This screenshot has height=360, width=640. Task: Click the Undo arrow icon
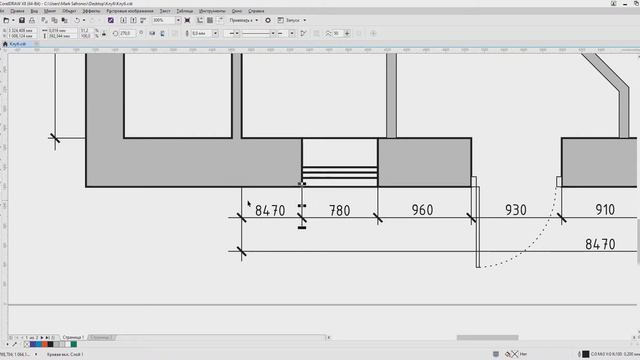(77, 20)
